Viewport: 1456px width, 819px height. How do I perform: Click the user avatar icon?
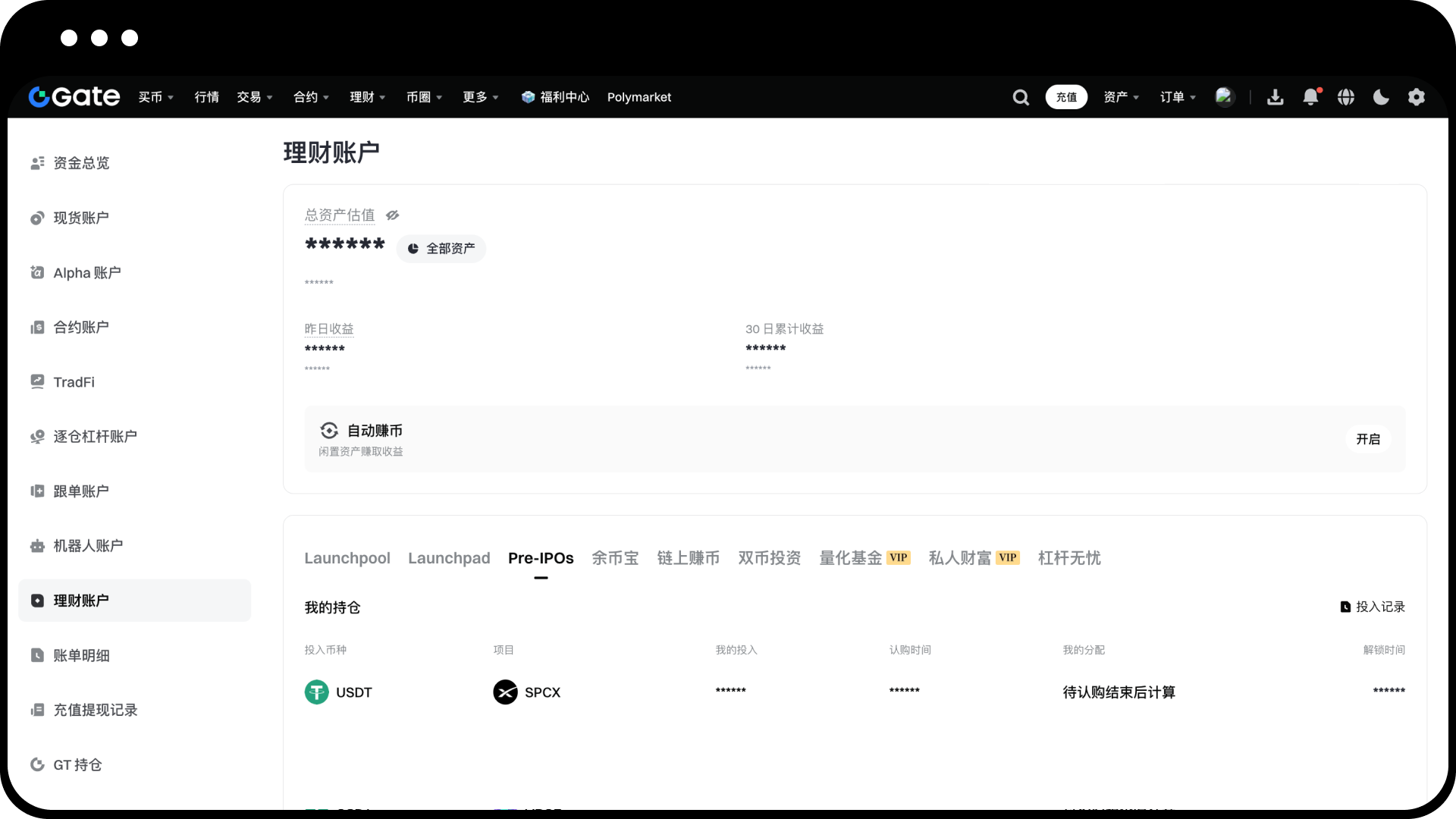[x=1224, y=96]
